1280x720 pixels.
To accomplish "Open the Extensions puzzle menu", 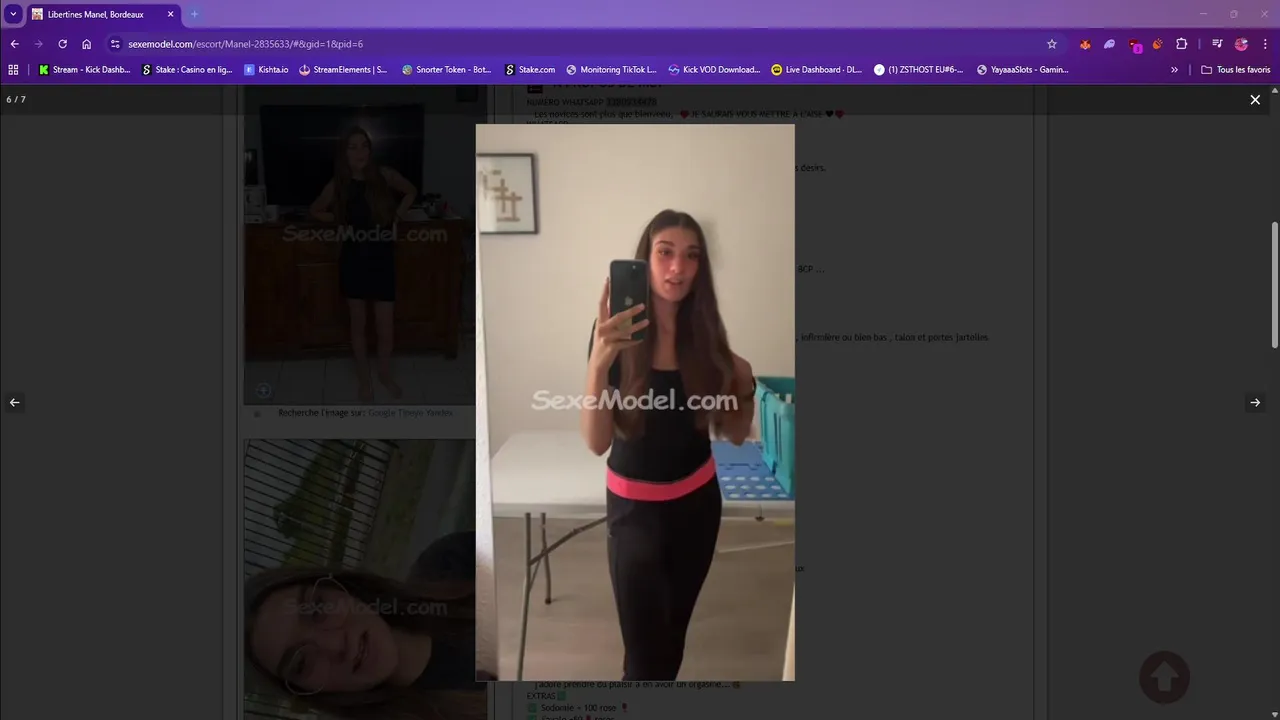I will (x=1182, y=44).
